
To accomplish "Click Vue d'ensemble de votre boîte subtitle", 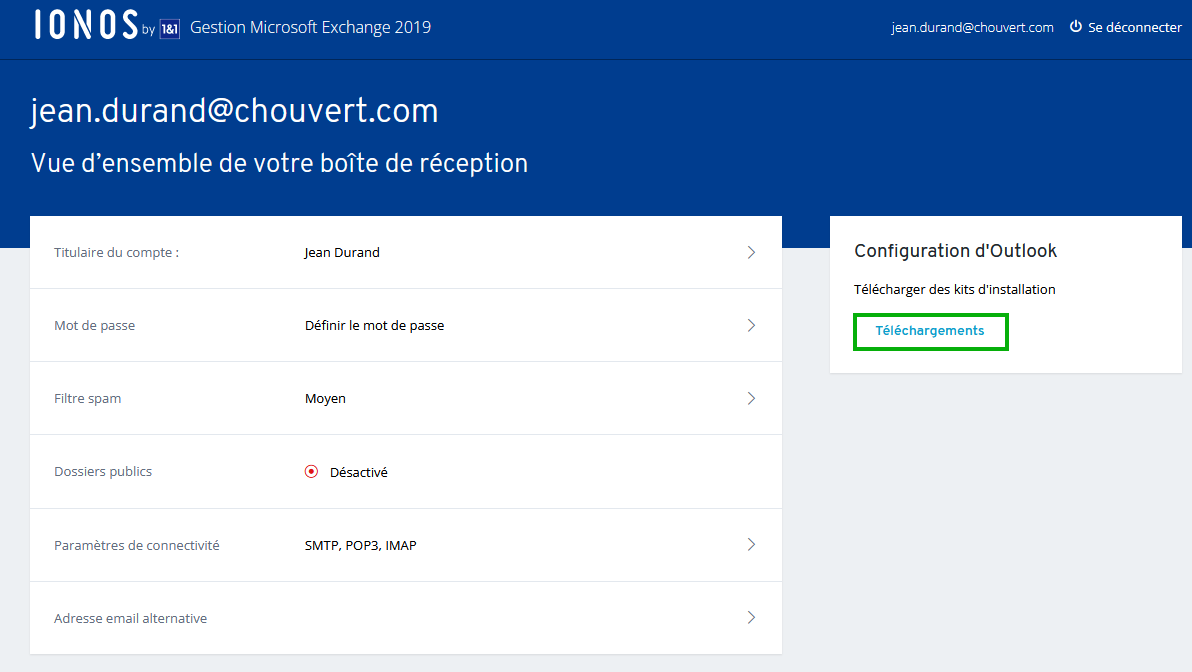I will coord(279,163).
